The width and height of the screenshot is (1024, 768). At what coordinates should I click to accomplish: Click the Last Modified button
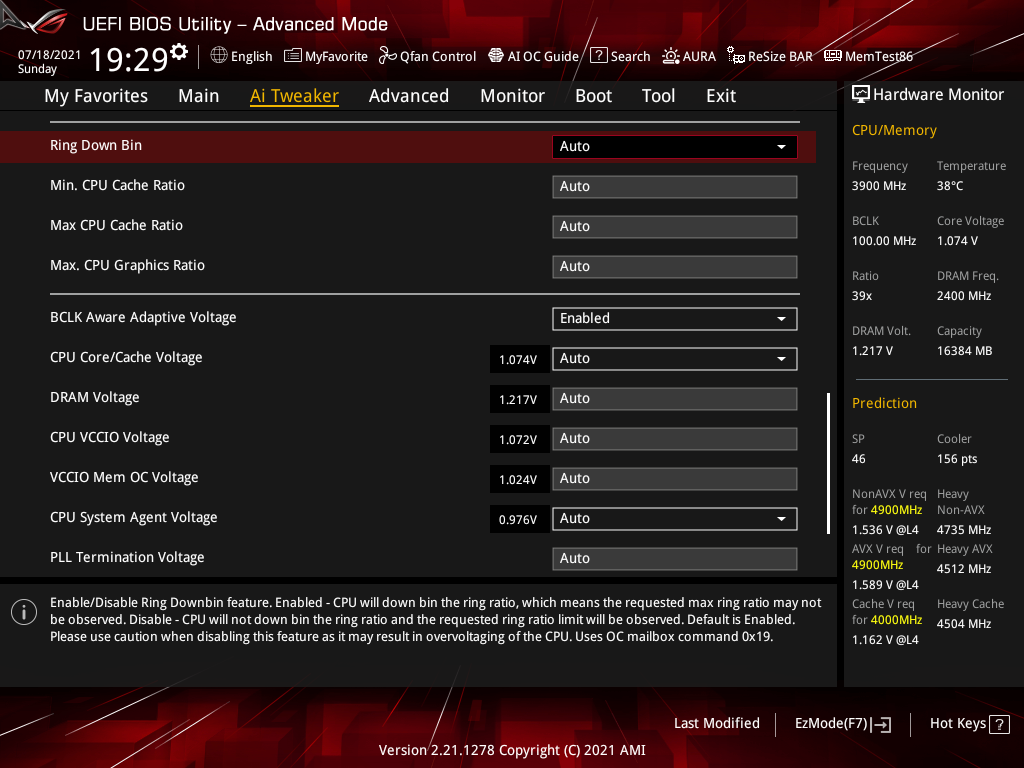(717, 723)
